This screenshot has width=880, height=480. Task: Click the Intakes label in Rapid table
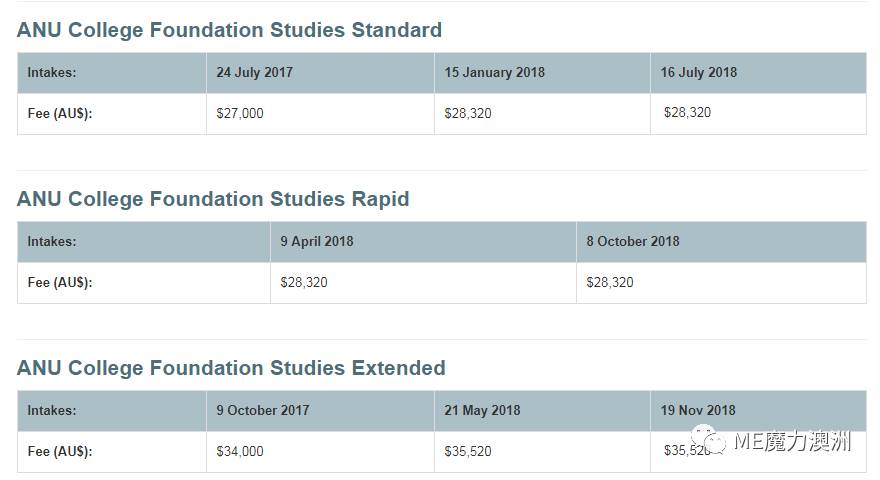pos(52,241)
